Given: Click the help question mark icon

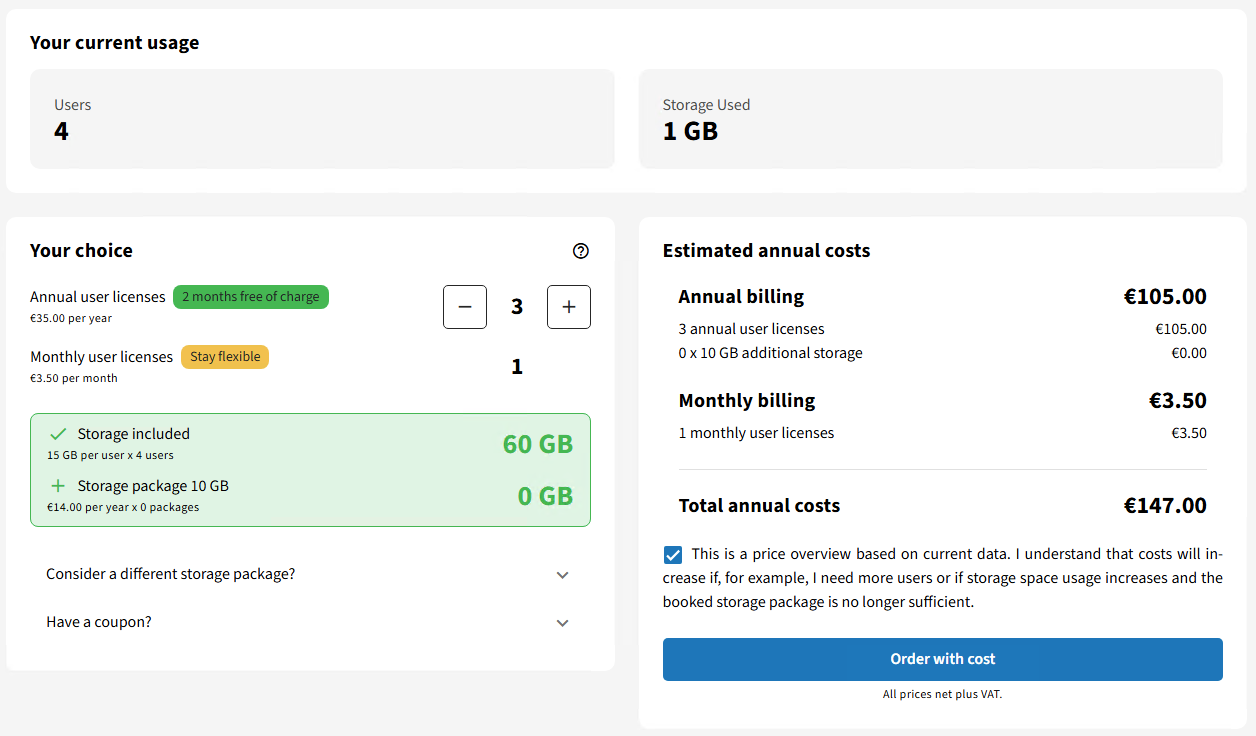Looking at the screenshot, I should (581, 251).
